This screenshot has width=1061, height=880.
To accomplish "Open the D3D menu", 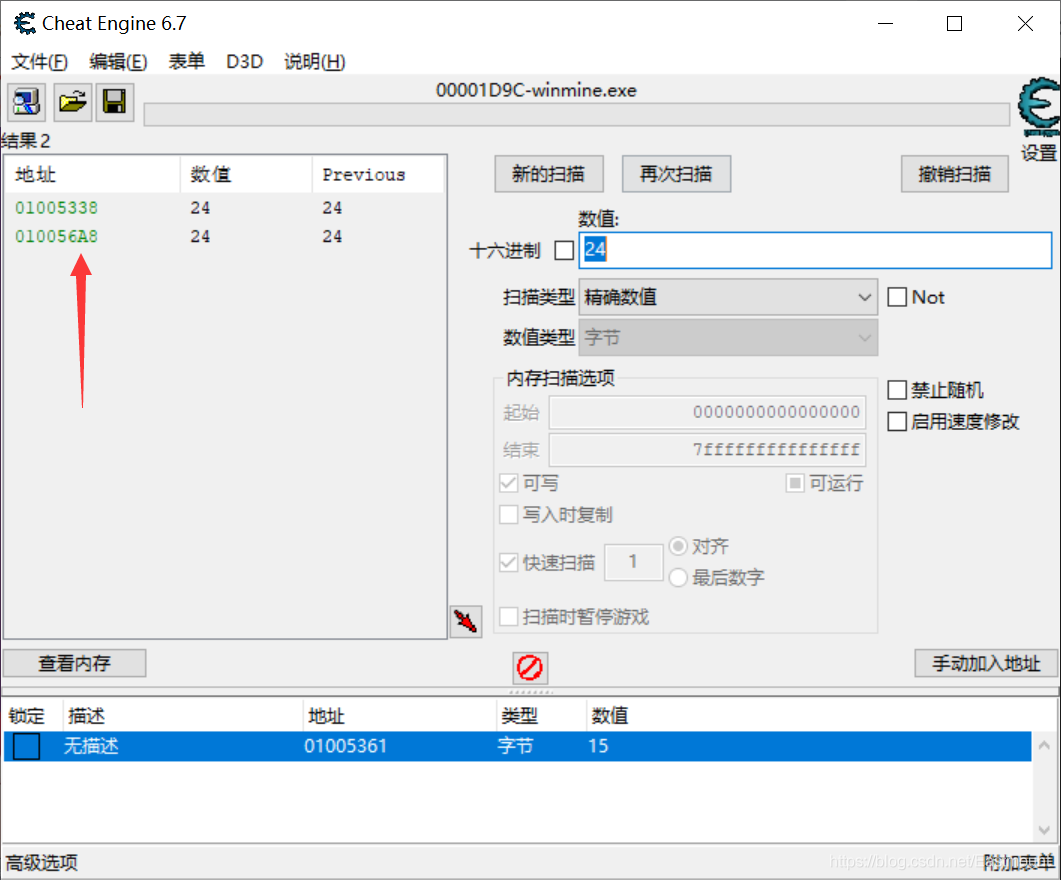I will (x=244, y=62).
